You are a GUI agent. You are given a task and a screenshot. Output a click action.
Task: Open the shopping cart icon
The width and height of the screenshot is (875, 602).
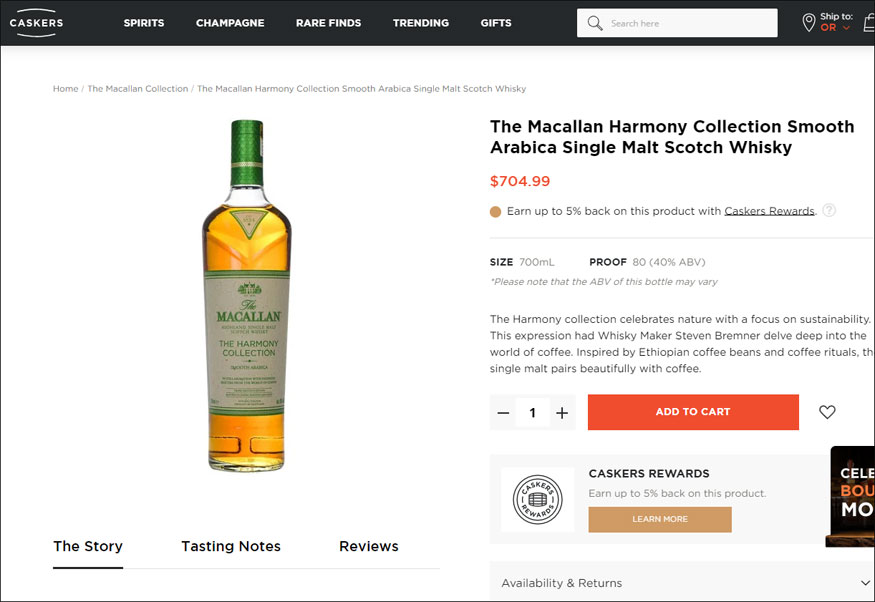click(x=869, y=23)
